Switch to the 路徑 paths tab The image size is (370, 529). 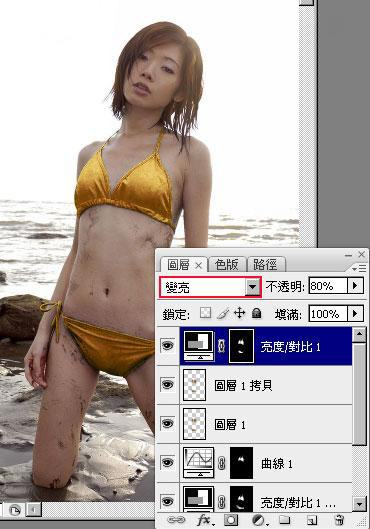point(265,264)
